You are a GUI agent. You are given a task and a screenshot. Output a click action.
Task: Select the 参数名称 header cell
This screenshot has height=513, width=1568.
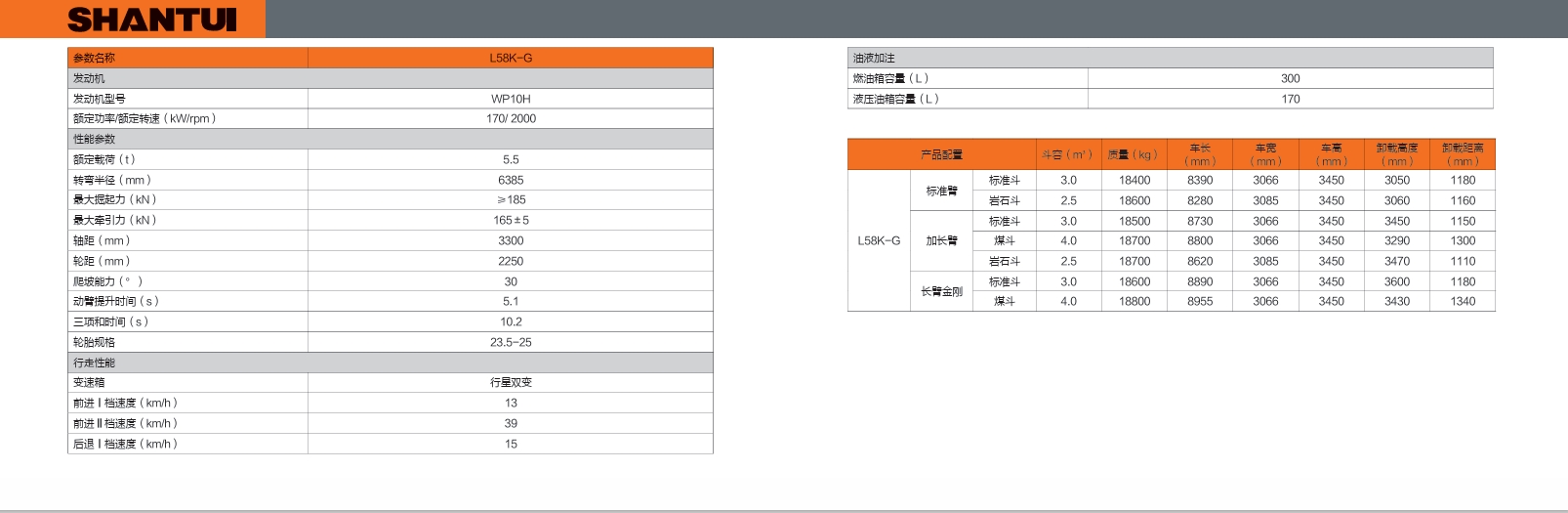click(x=187, y=58)
